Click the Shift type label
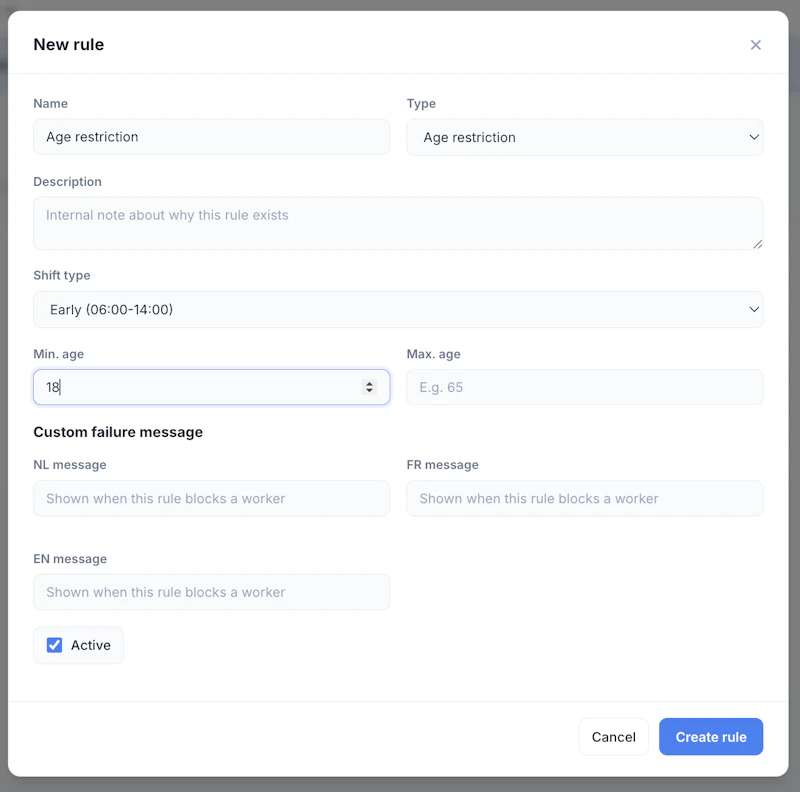 coord(62,276)
